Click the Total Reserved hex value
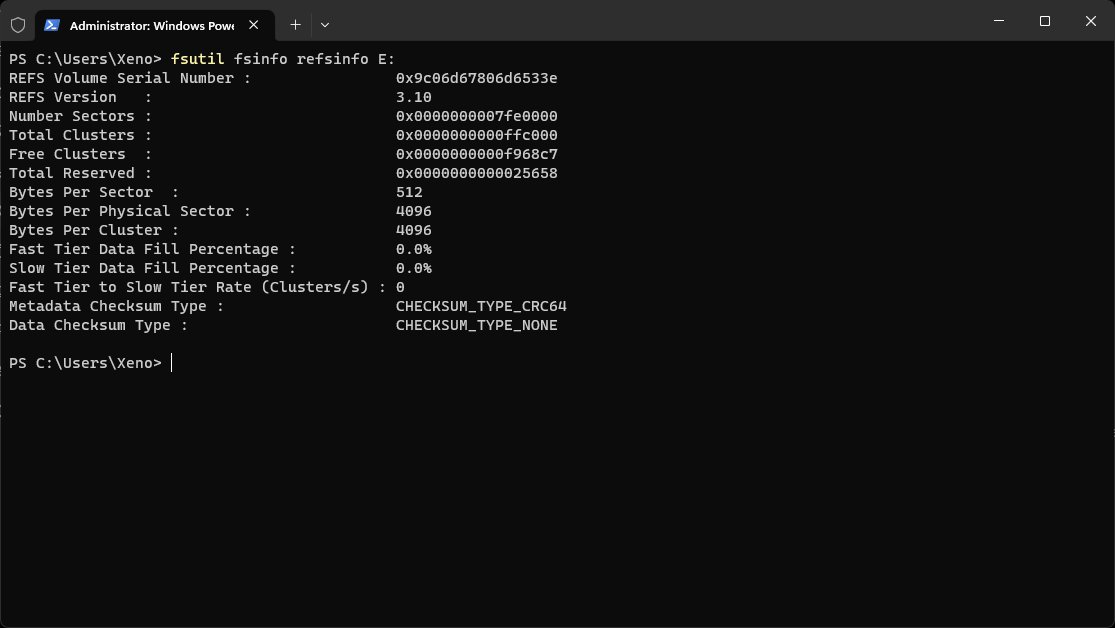The height and width of the screenshot is (628, 1115). 477,173
